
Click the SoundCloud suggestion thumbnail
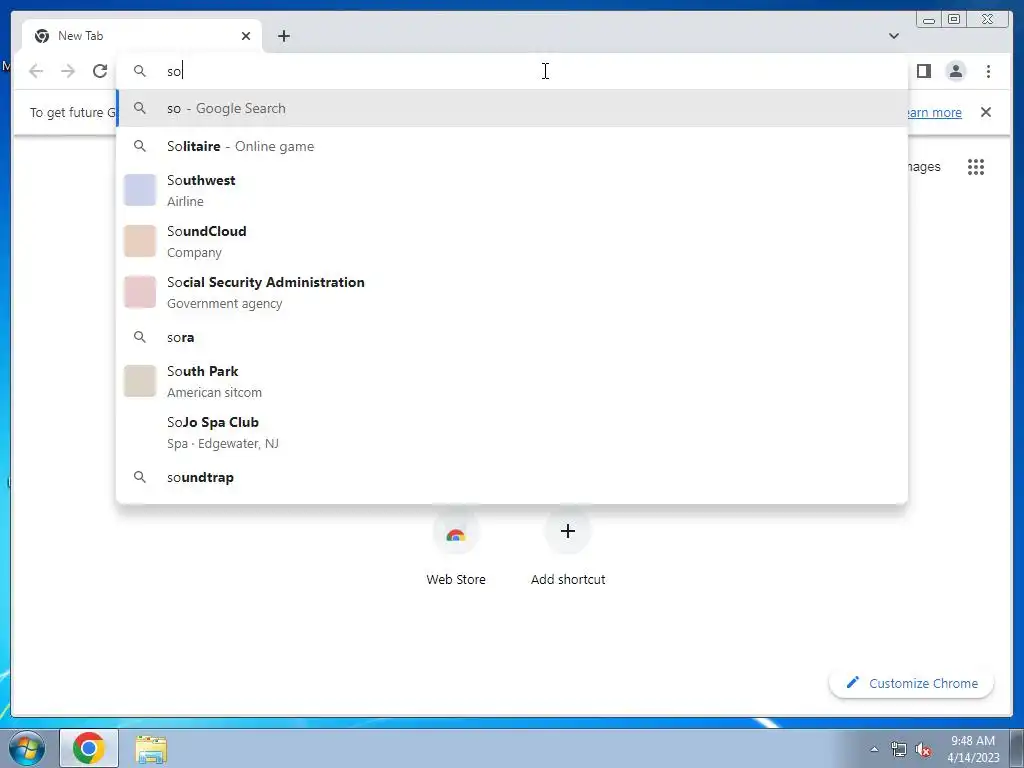point(140,241)
